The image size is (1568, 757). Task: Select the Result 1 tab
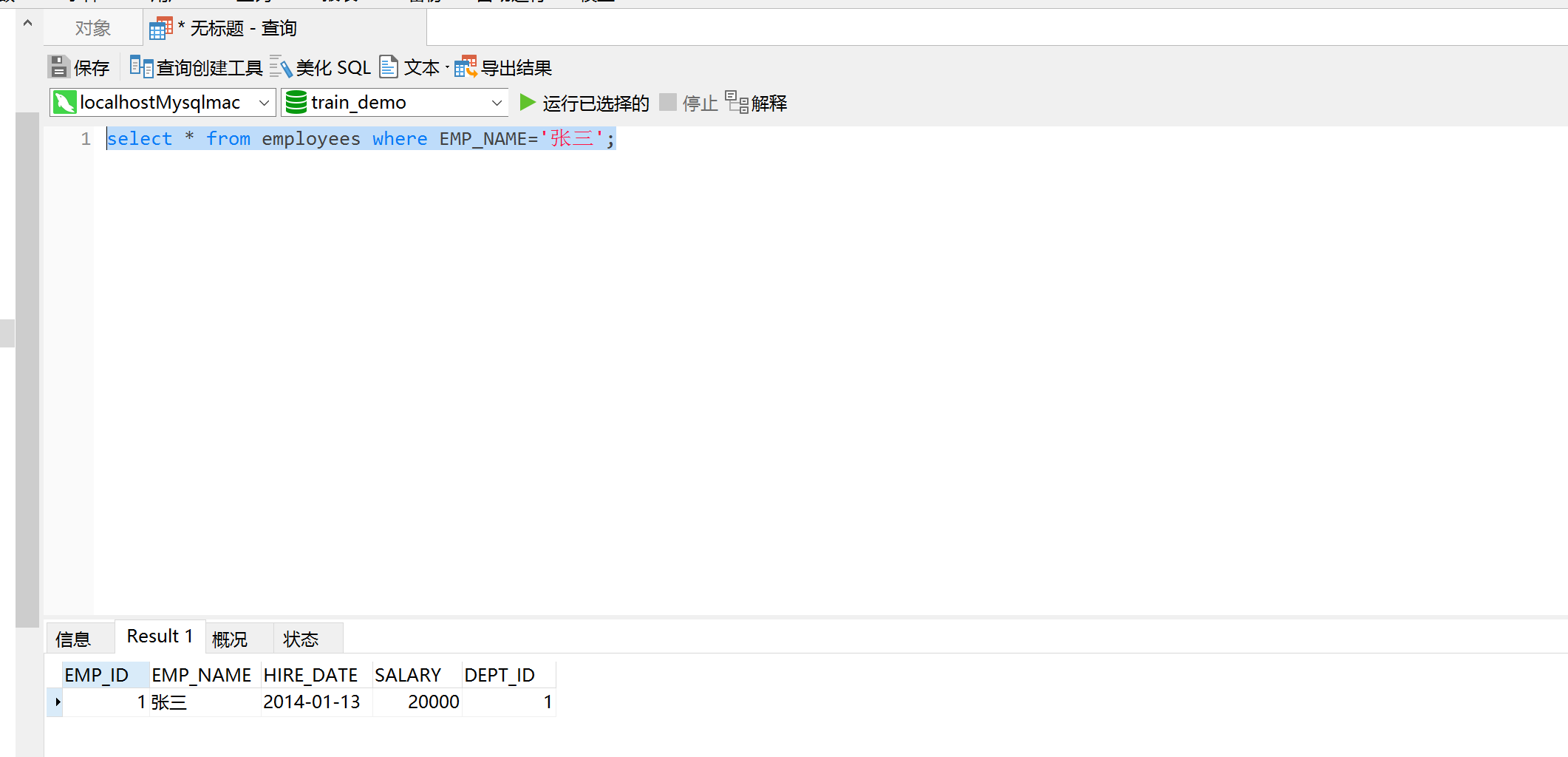click(x=160, y=637)
